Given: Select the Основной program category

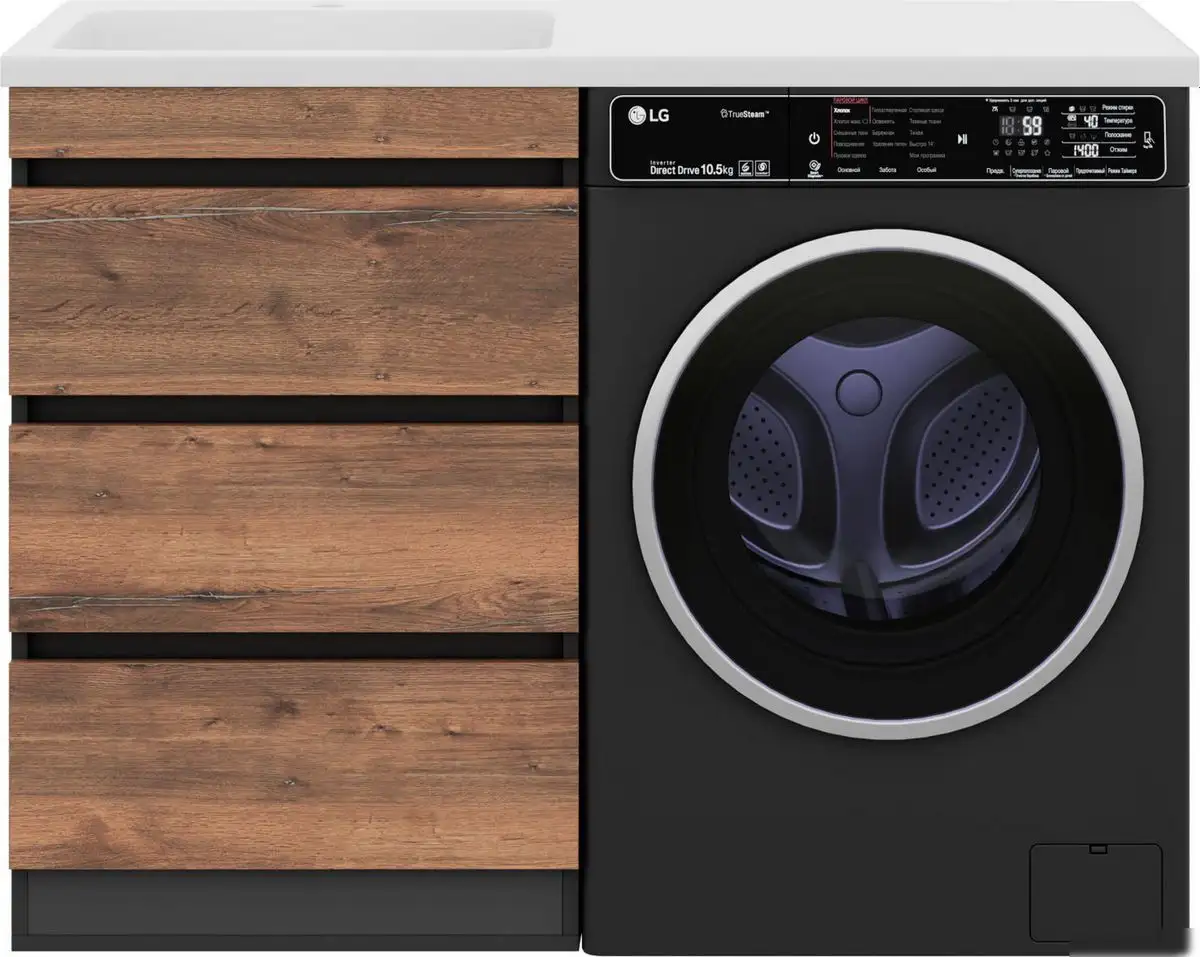Looking at the screenshot, I should [847, 171].
